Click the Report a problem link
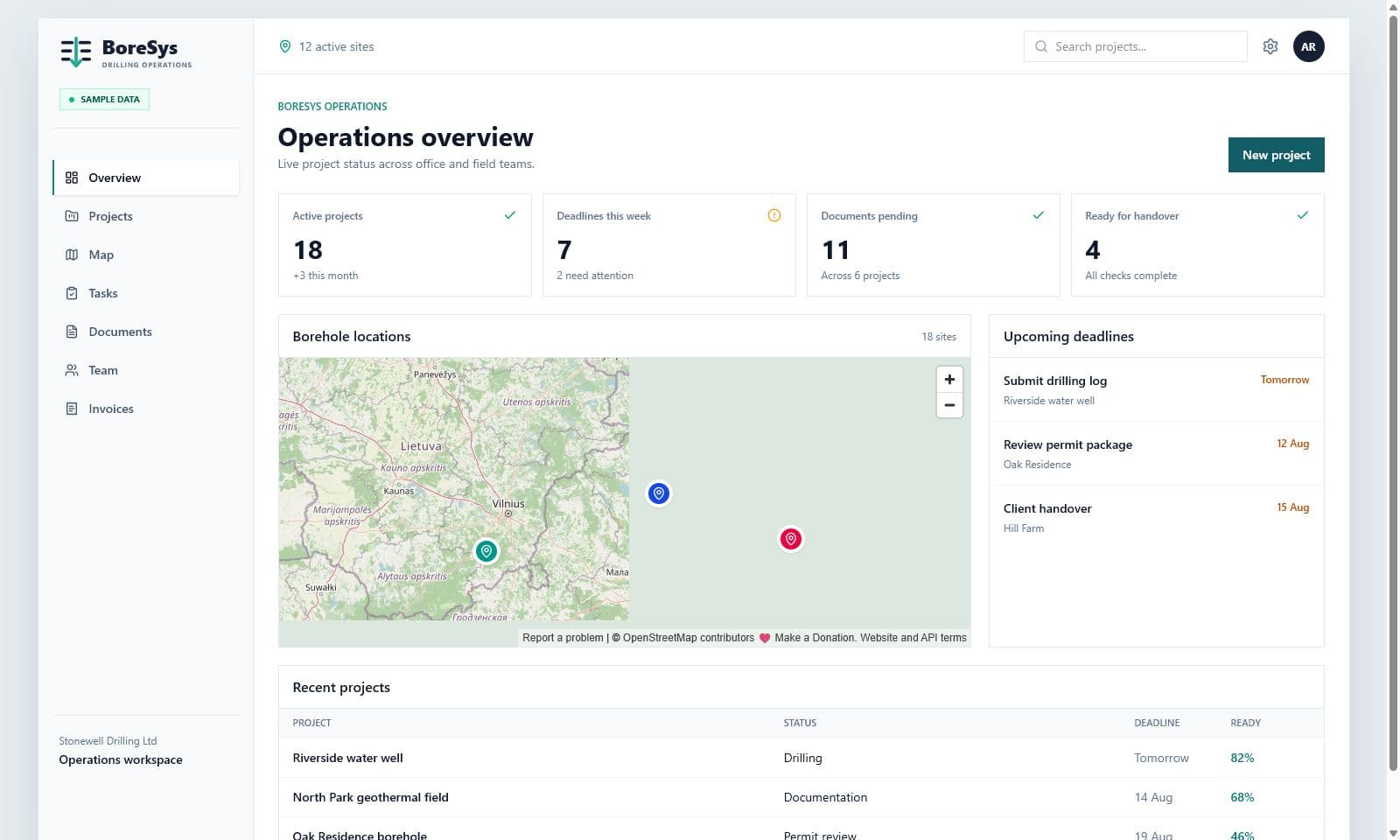 [563, 638]
